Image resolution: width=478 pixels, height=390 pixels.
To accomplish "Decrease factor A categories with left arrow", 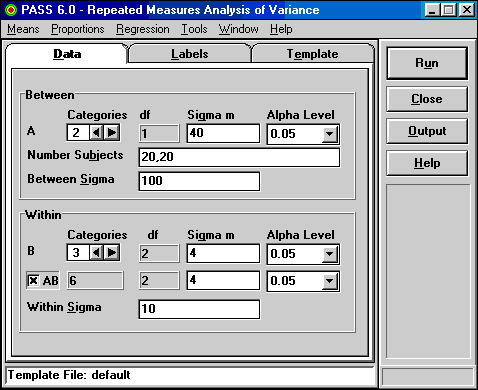I will (96, 133).
